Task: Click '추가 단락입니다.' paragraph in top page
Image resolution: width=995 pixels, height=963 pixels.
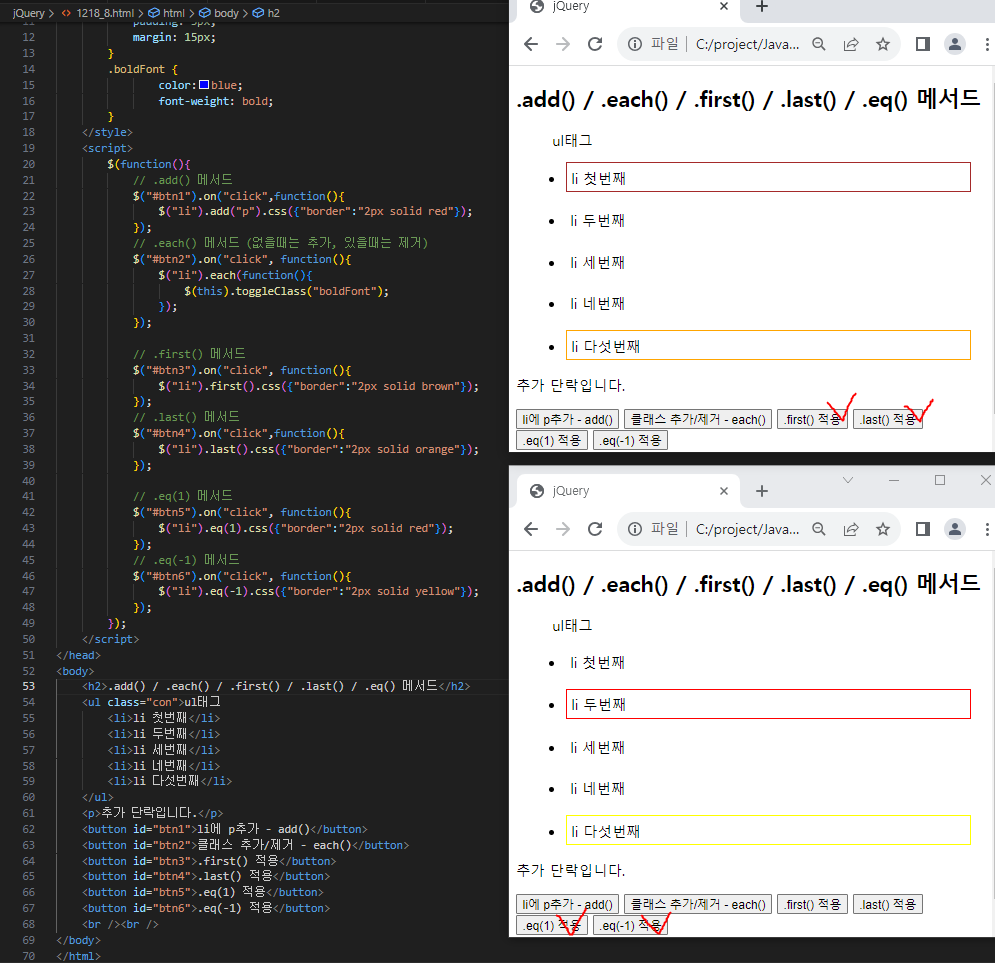Action: click(570, 385)
